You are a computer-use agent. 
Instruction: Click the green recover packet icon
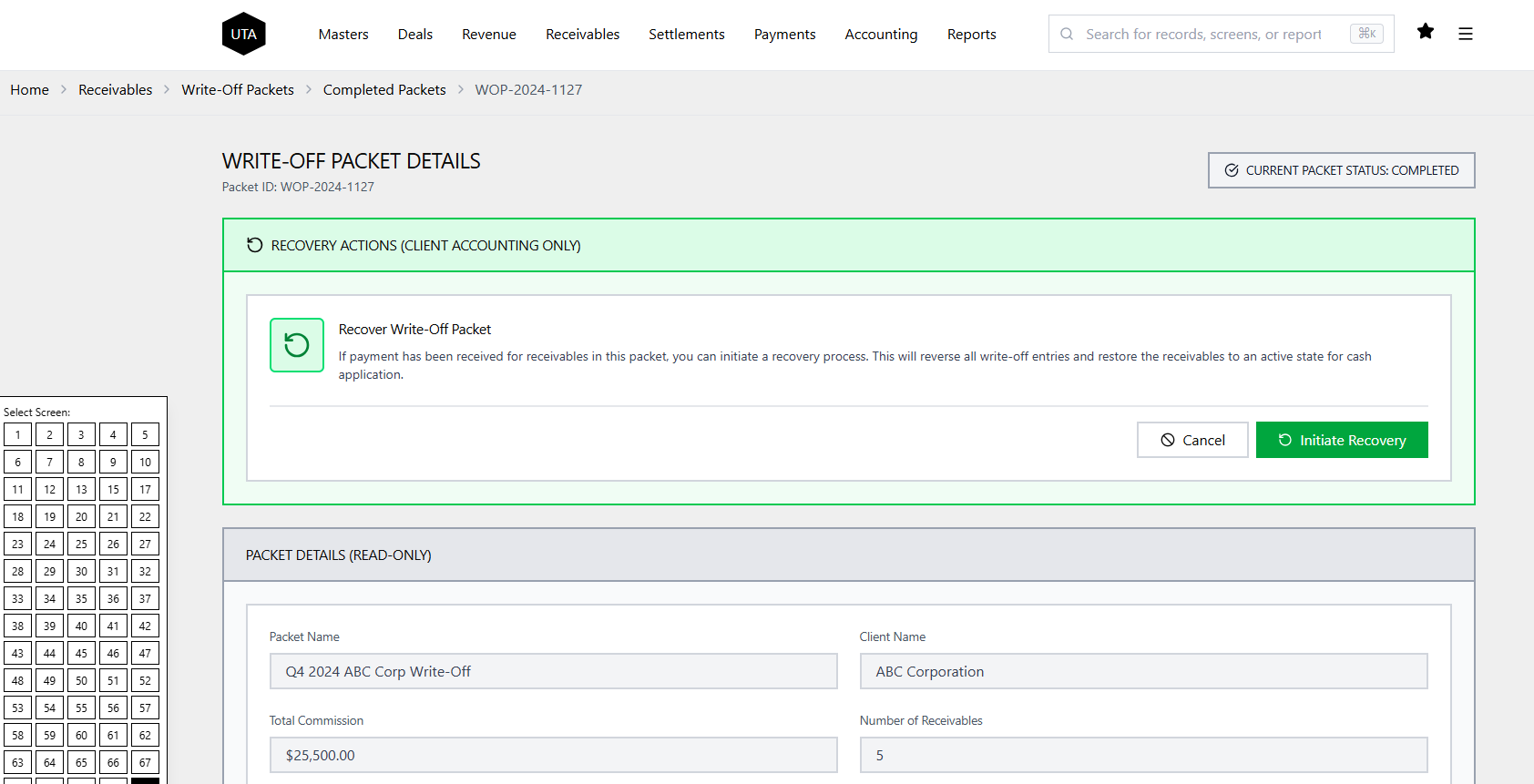pos(297,345)
